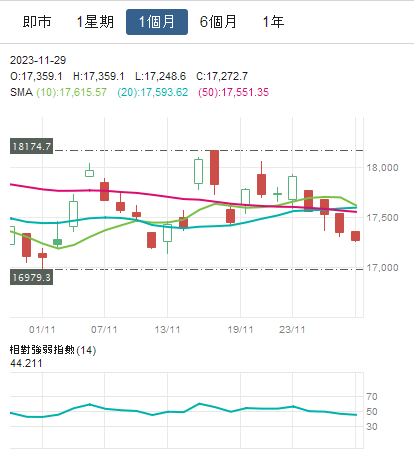Switch chart to 1年 range
The height and width of the screenshot is (460, 414).
(273, 22)
